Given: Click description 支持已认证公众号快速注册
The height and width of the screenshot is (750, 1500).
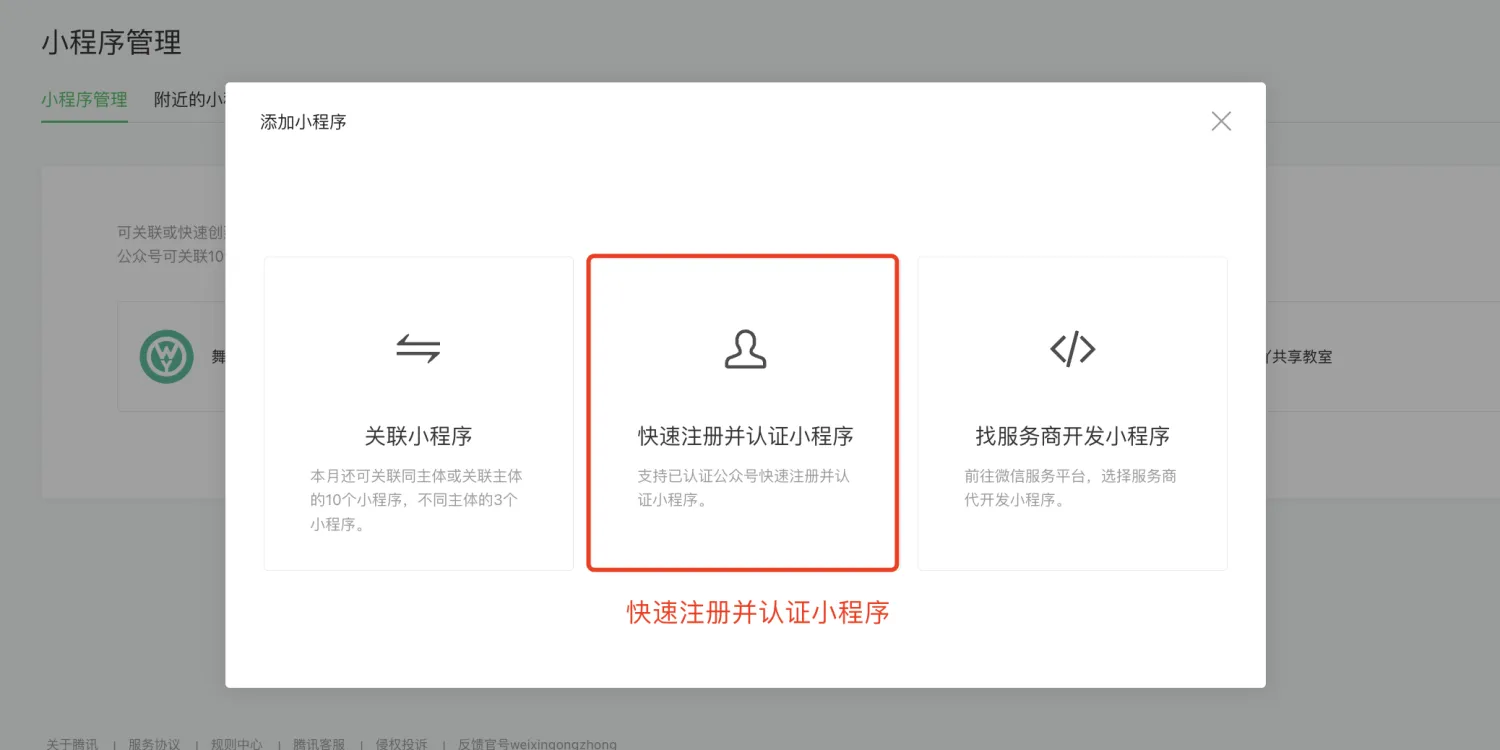Looking at the screenshot, I should [743, 488].
